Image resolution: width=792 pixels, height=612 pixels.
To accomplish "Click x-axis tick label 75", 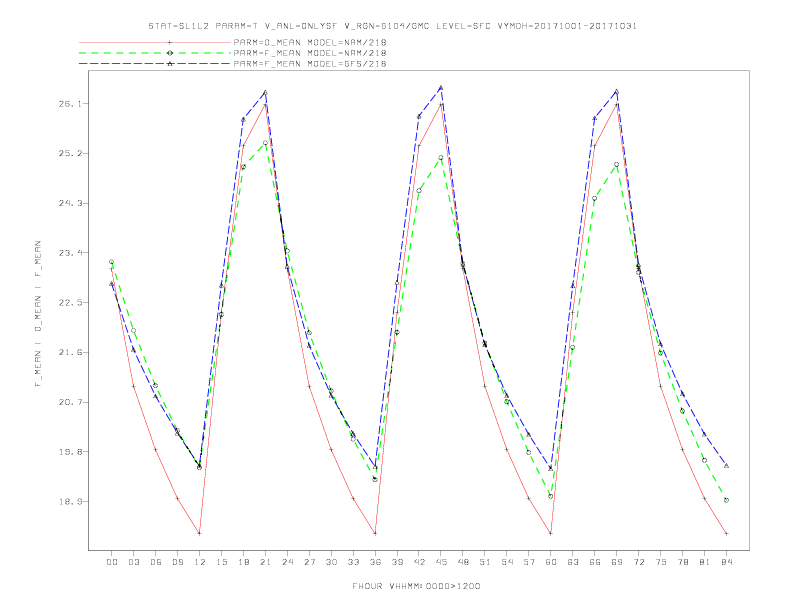I will (x=661, y=562).
